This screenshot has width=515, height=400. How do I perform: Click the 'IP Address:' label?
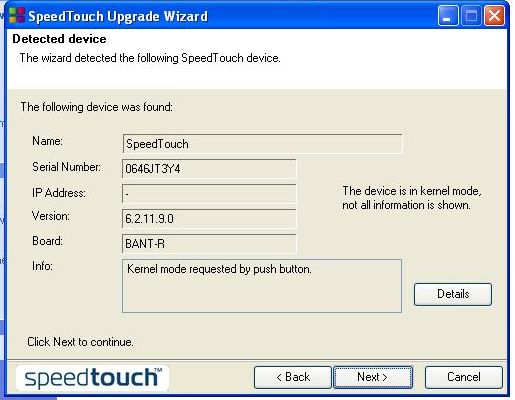59,193
